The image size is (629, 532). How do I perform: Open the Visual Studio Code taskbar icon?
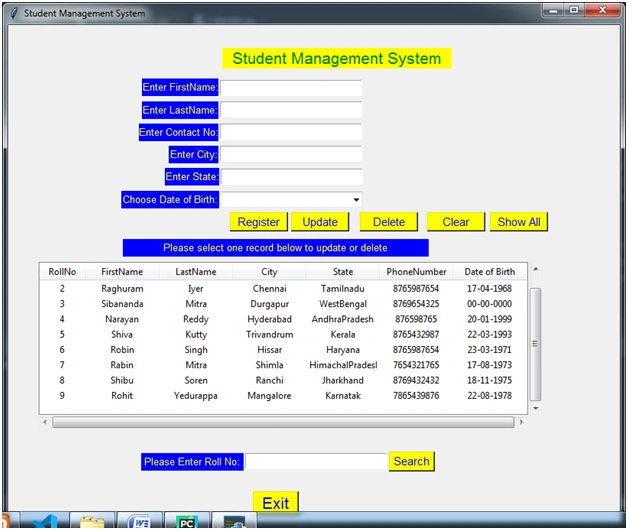[45, 522]
